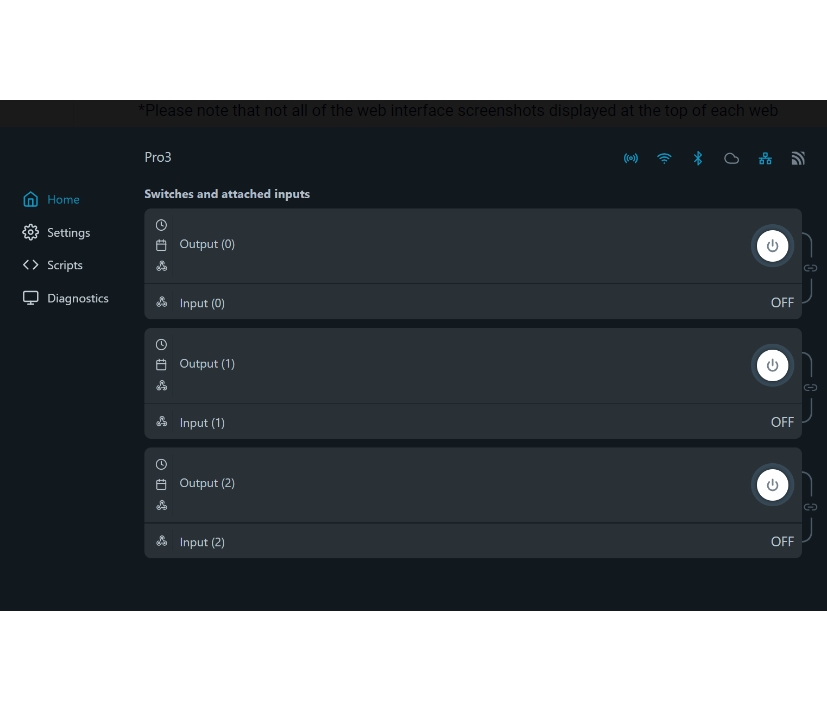Click the webhook actions icon for Output (2)
This screenshot has height=709, width=827.
click(161, 506)
